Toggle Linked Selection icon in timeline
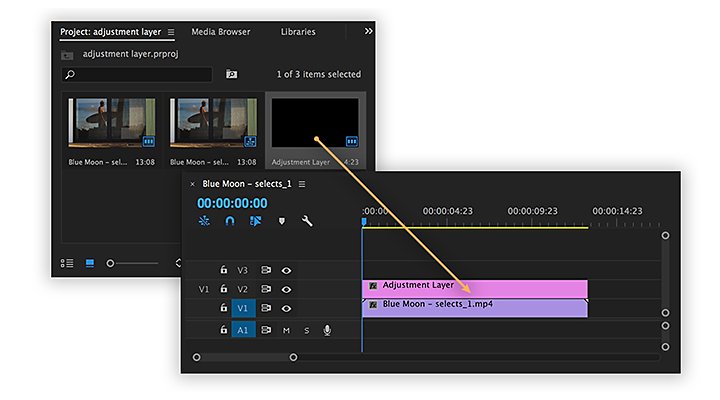The image size is (720, 400). pos(255,221)
